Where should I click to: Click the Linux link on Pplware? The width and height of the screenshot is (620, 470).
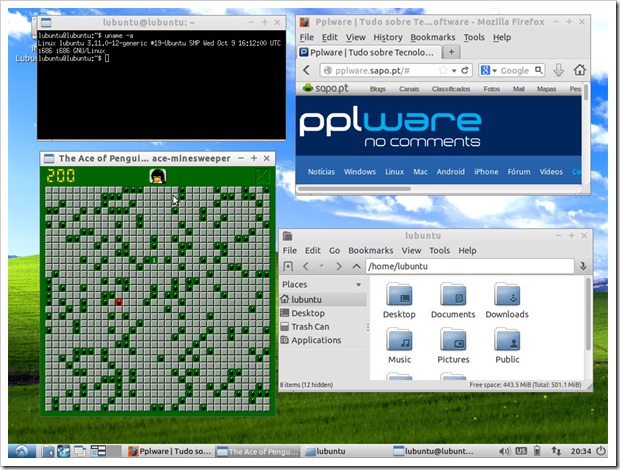tap(394, 172)
